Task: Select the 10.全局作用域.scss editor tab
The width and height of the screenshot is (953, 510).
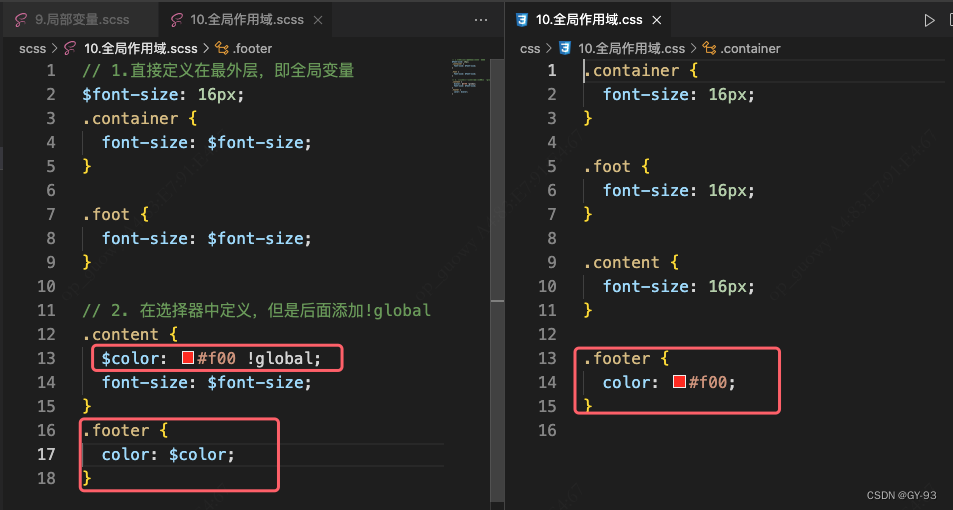Action: [x=247, y=19]
